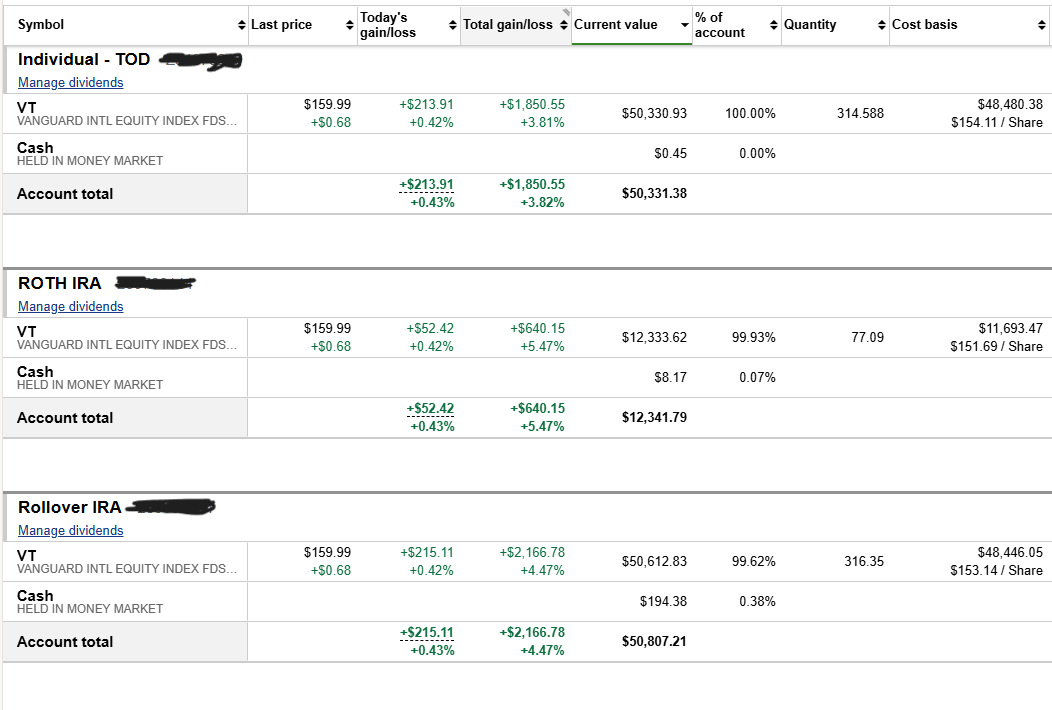The image size is (1052, 710).
Task: Click underlined +$52.42 today's gain total
Action: pos(430,409)
